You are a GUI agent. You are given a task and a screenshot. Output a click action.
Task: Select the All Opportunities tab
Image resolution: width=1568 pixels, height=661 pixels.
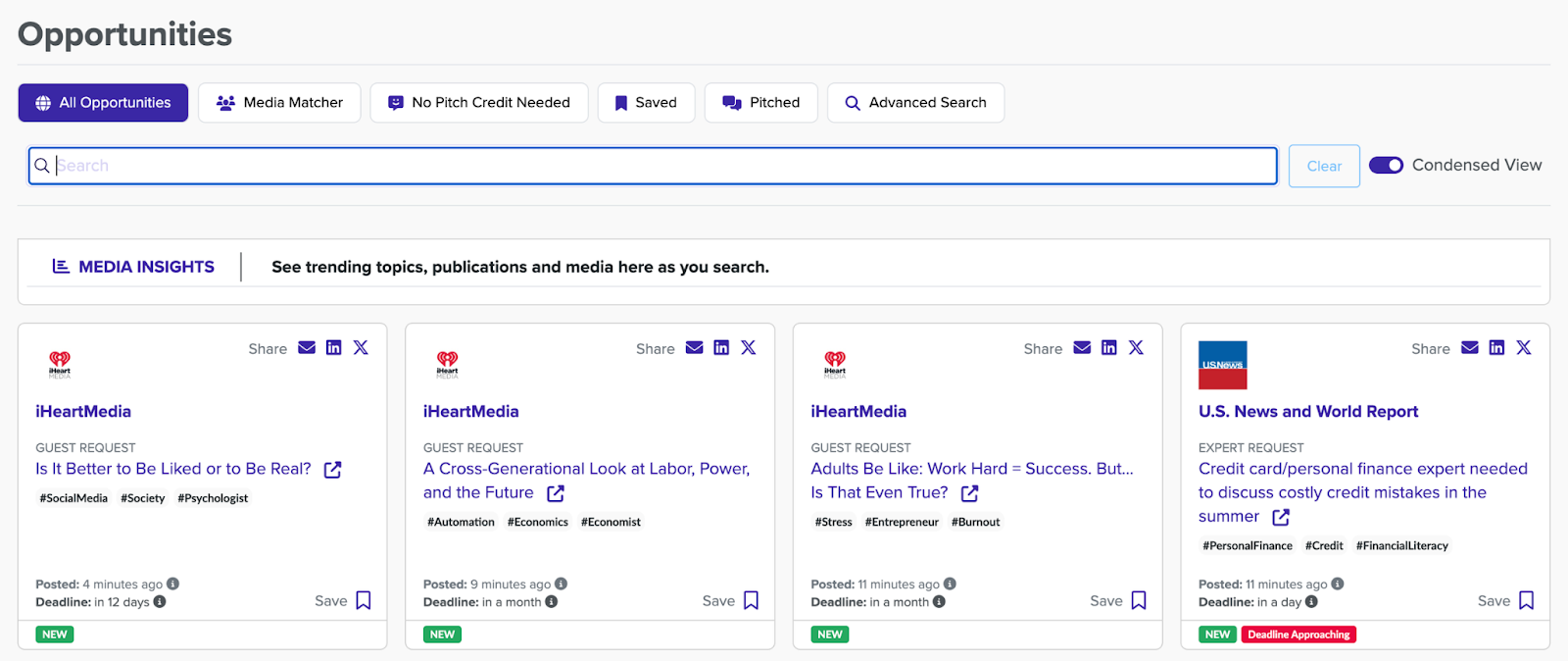pyautogui.click(x=103, y=103)
